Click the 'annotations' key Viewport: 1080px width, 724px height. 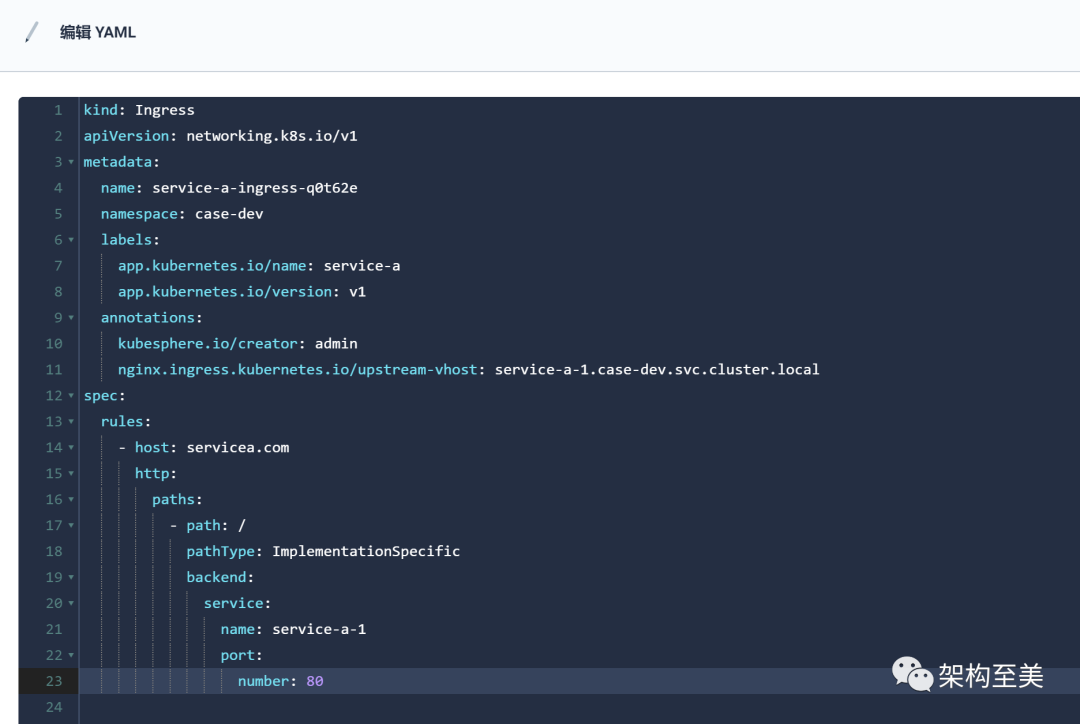click(x=148, y=318)
